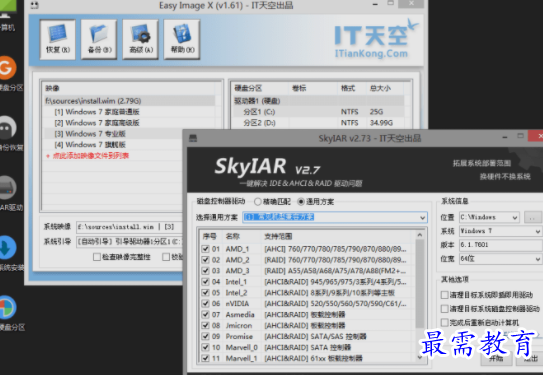
Task: Select 驱动器1 (硬盘) row in partition list
Action: click(x=318, y=101)
